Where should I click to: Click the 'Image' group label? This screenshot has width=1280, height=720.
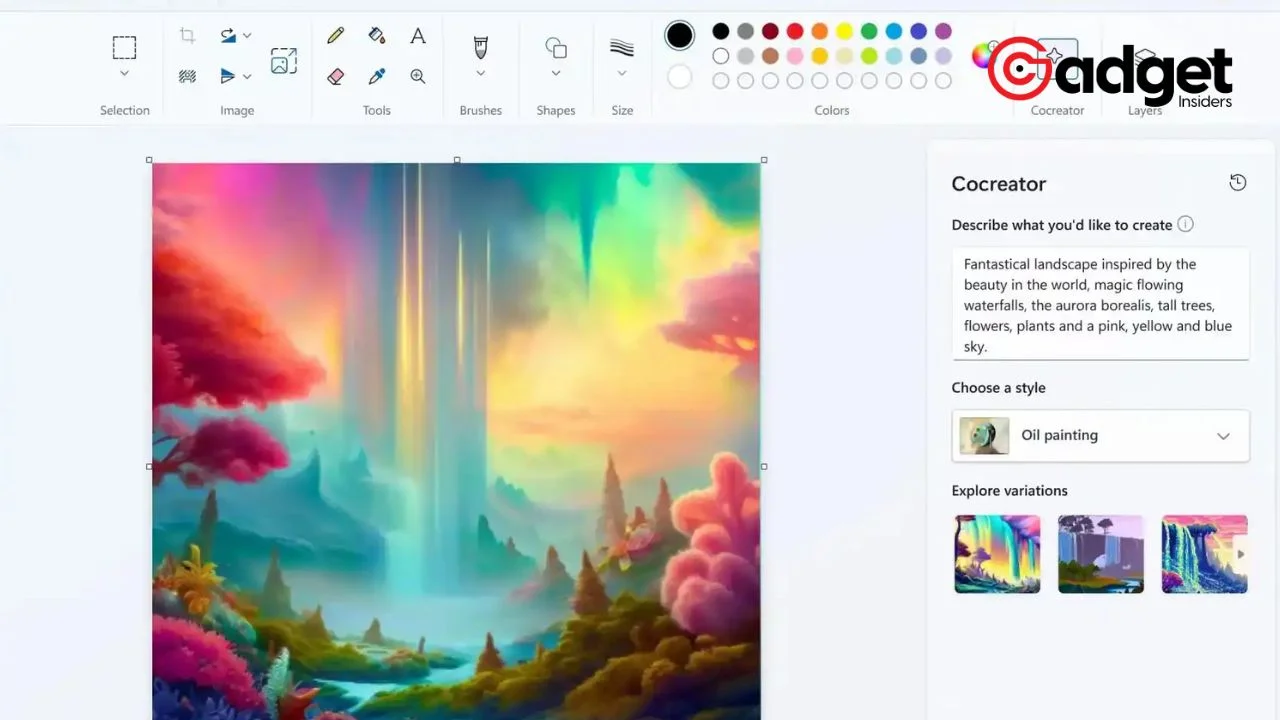237,111
